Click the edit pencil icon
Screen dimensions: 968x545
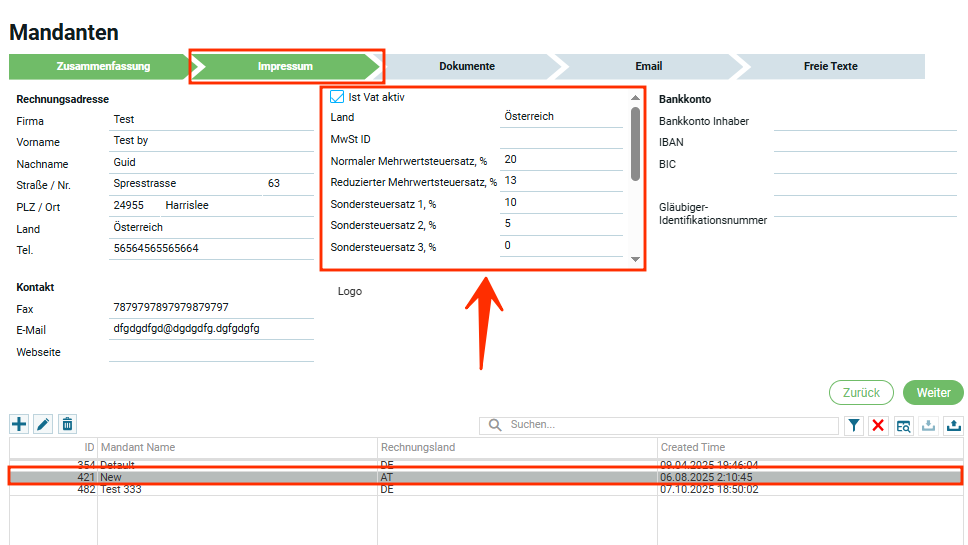point(43,424)
